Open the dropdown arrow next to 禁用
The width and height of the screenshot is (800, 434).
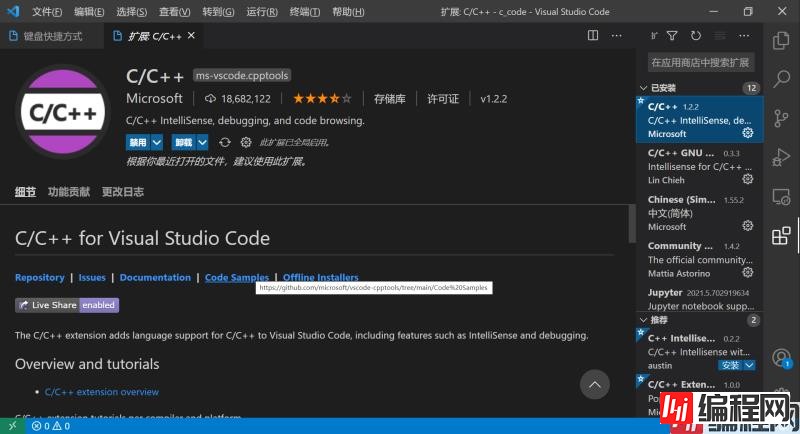click(x=157, y=142)
